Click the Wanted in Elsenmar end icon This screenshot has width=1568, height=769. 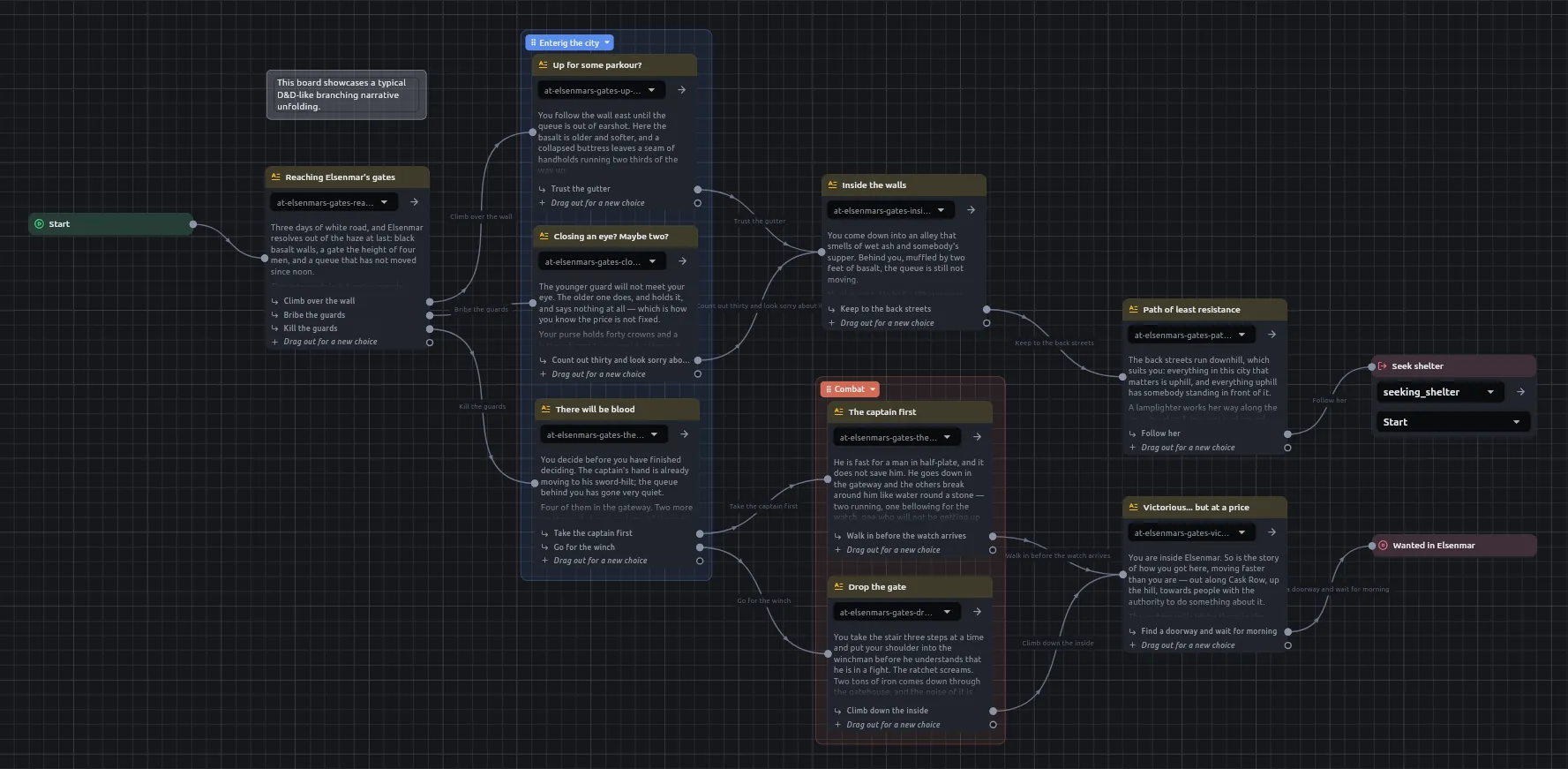1384,546
